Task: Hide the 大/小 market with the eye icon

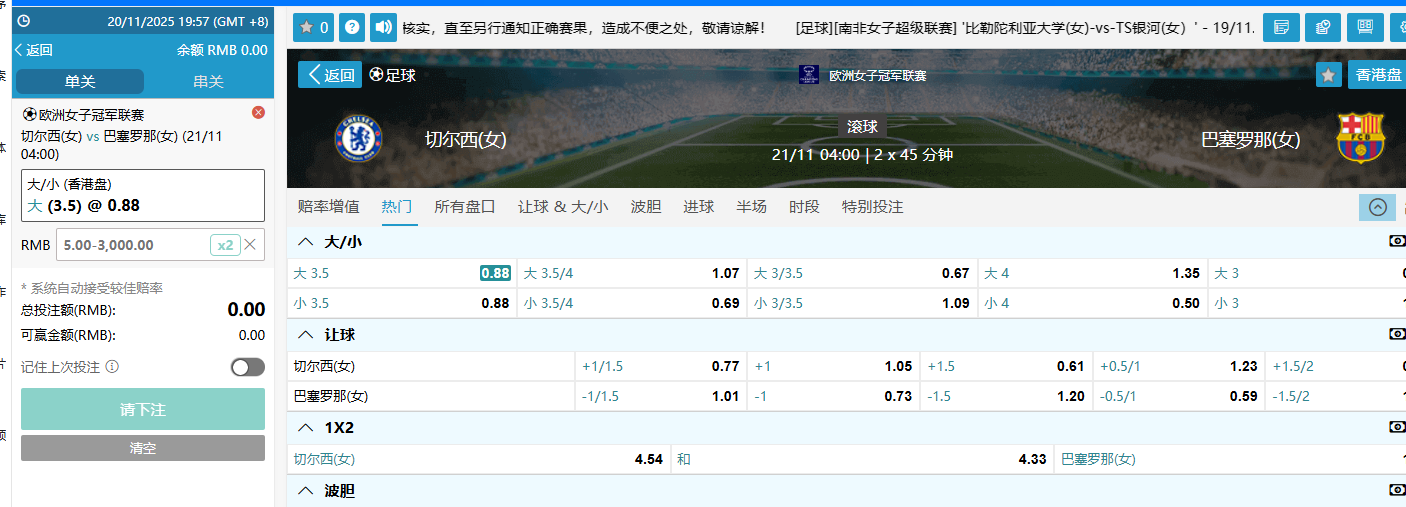Action: [1397, 241]
